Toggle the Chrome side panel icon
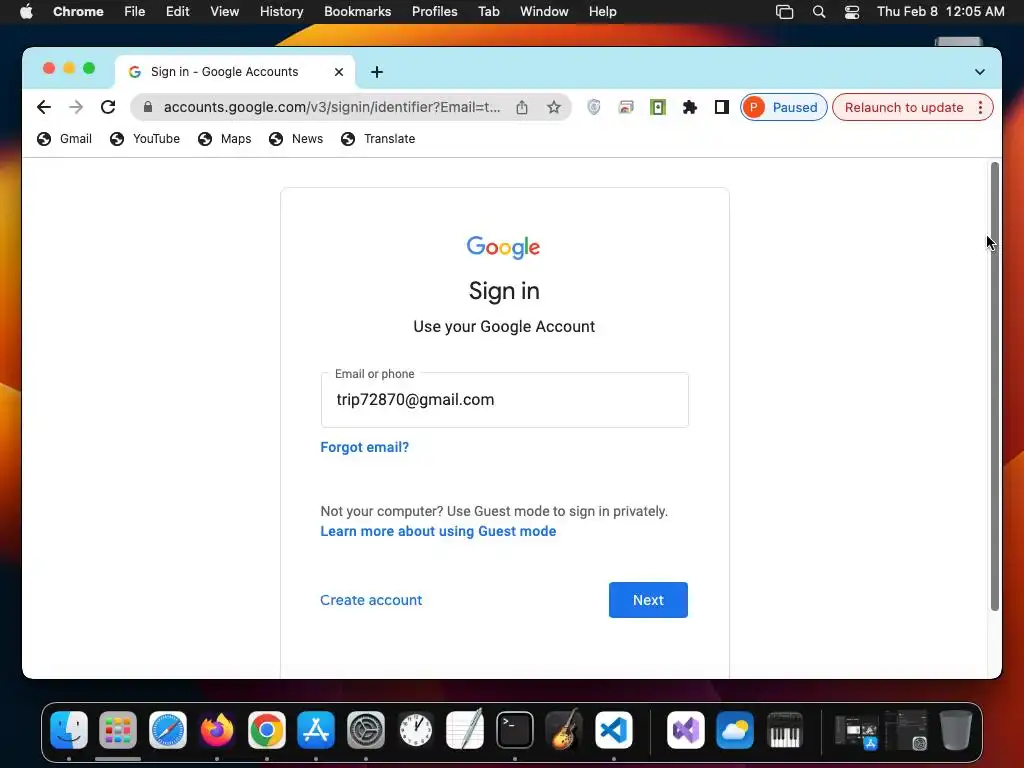Screen dimensions: 1024x768 (x=722, y=107)
